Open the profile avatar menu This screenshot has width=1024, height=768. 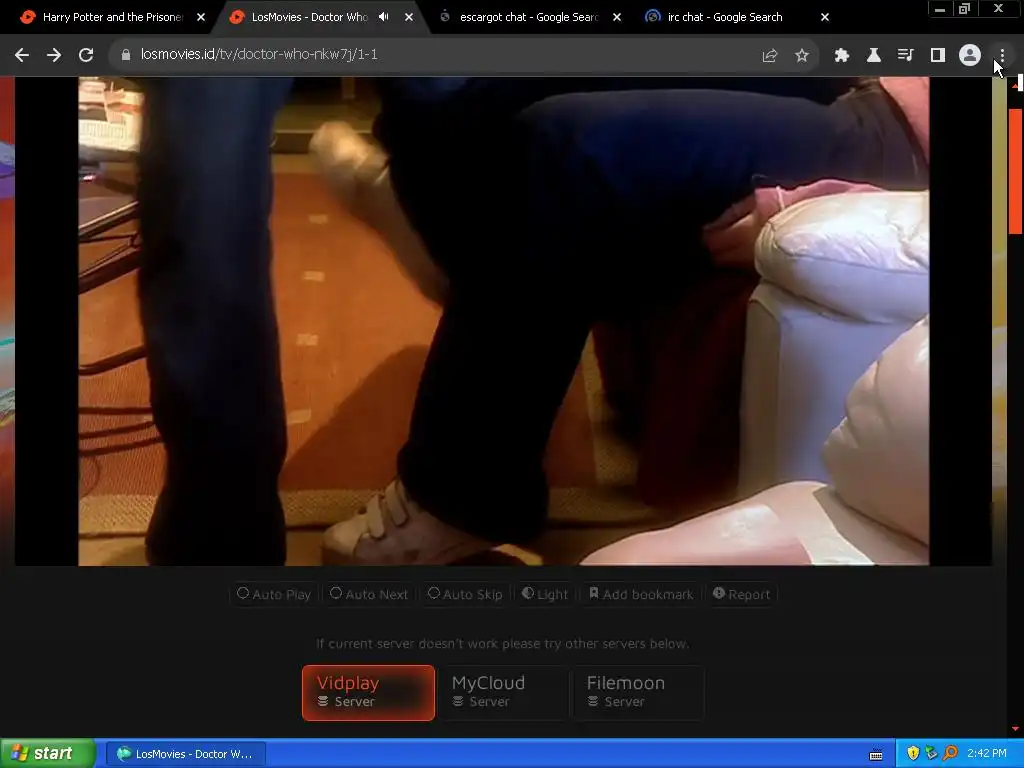(970, 56)
